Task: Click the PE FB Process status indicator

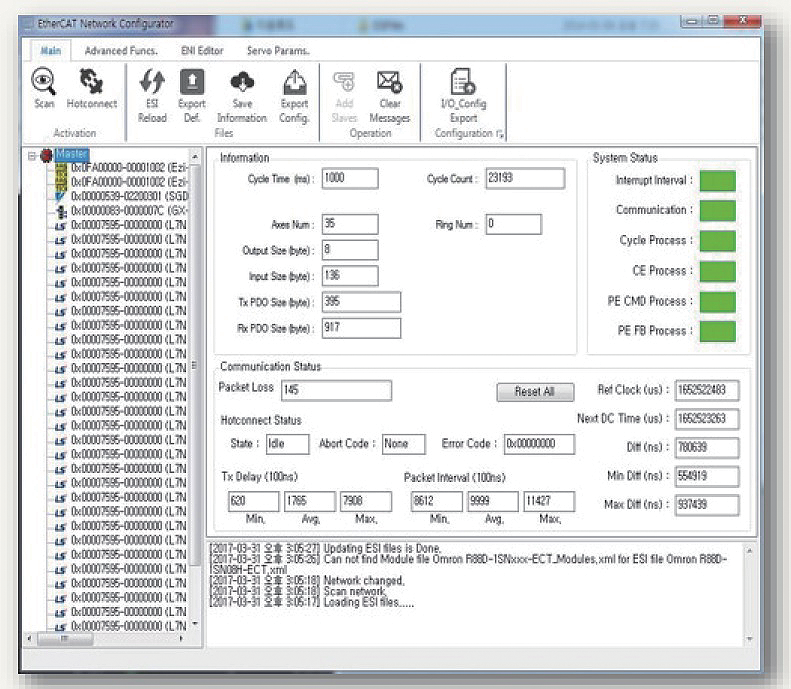Action: 717,331
